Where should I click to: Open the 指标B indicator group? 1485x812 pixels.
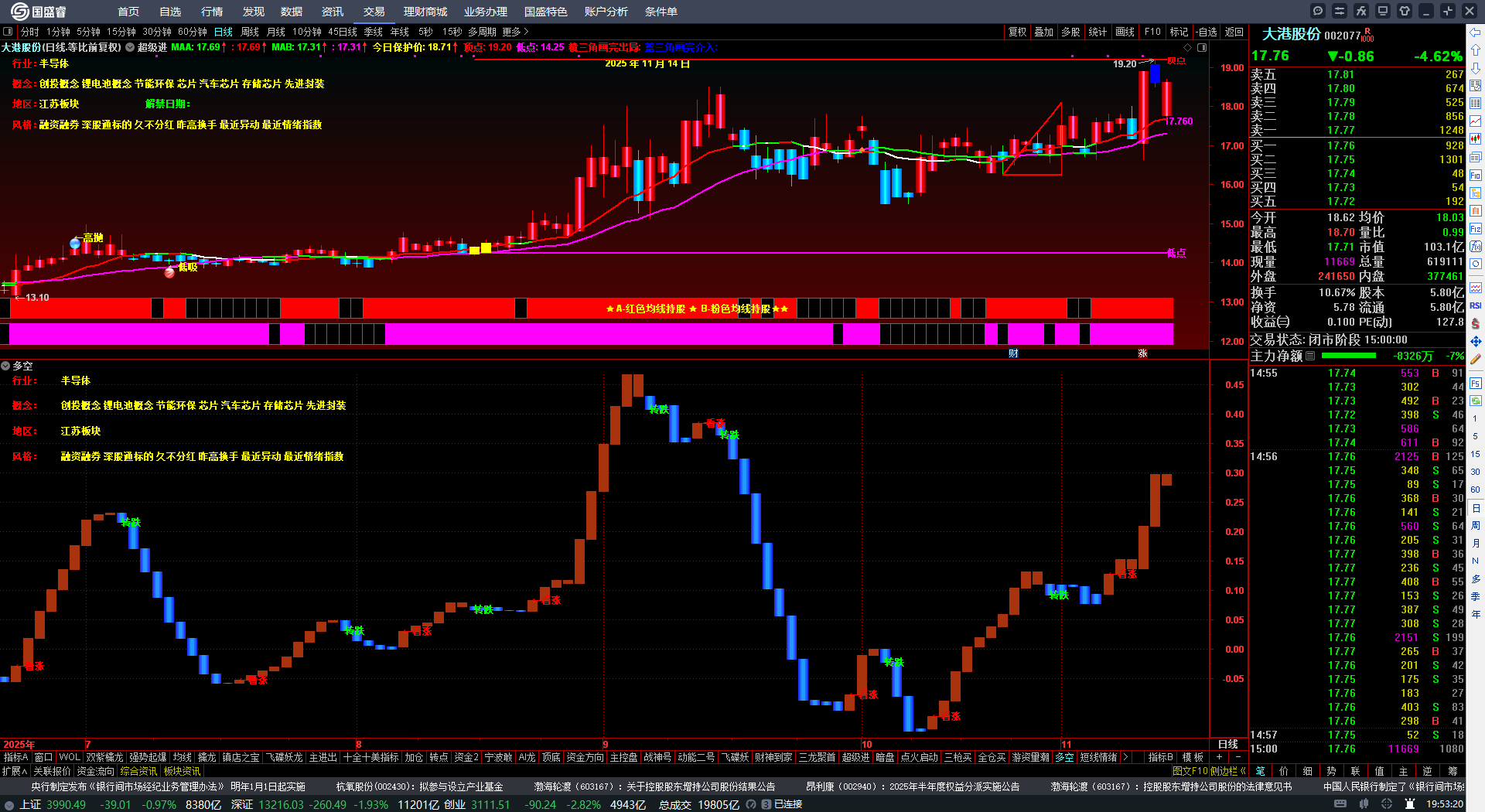[1160, 757]
